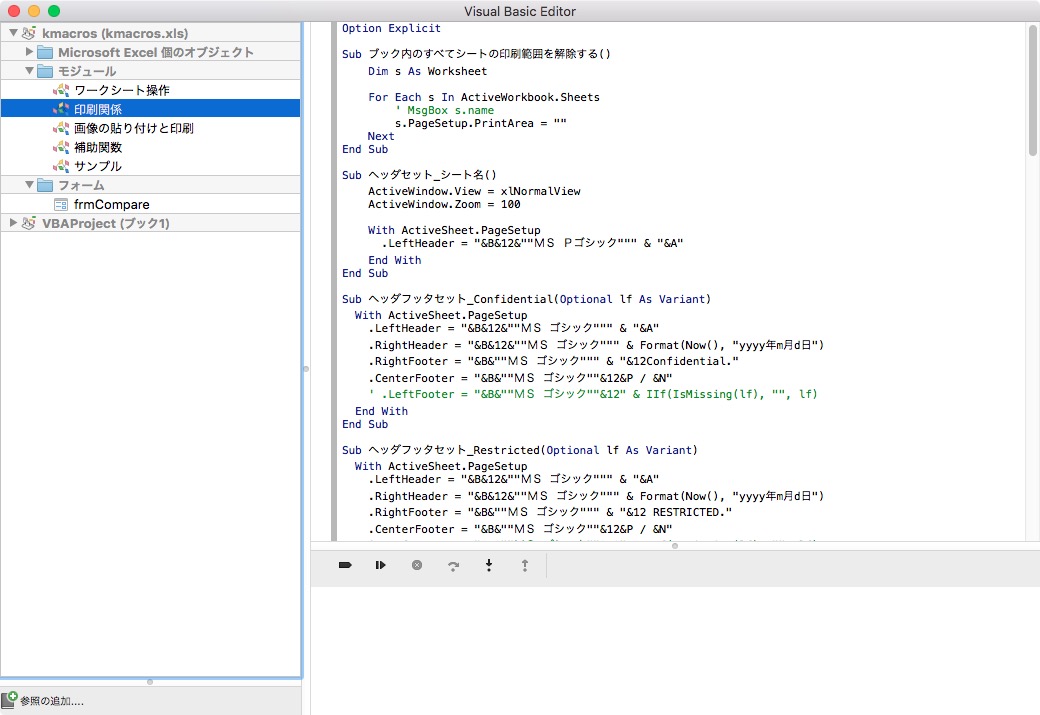Click the Dim s As Worksheet line
The image size is (1040, 715).
click(x=427, y=71)
